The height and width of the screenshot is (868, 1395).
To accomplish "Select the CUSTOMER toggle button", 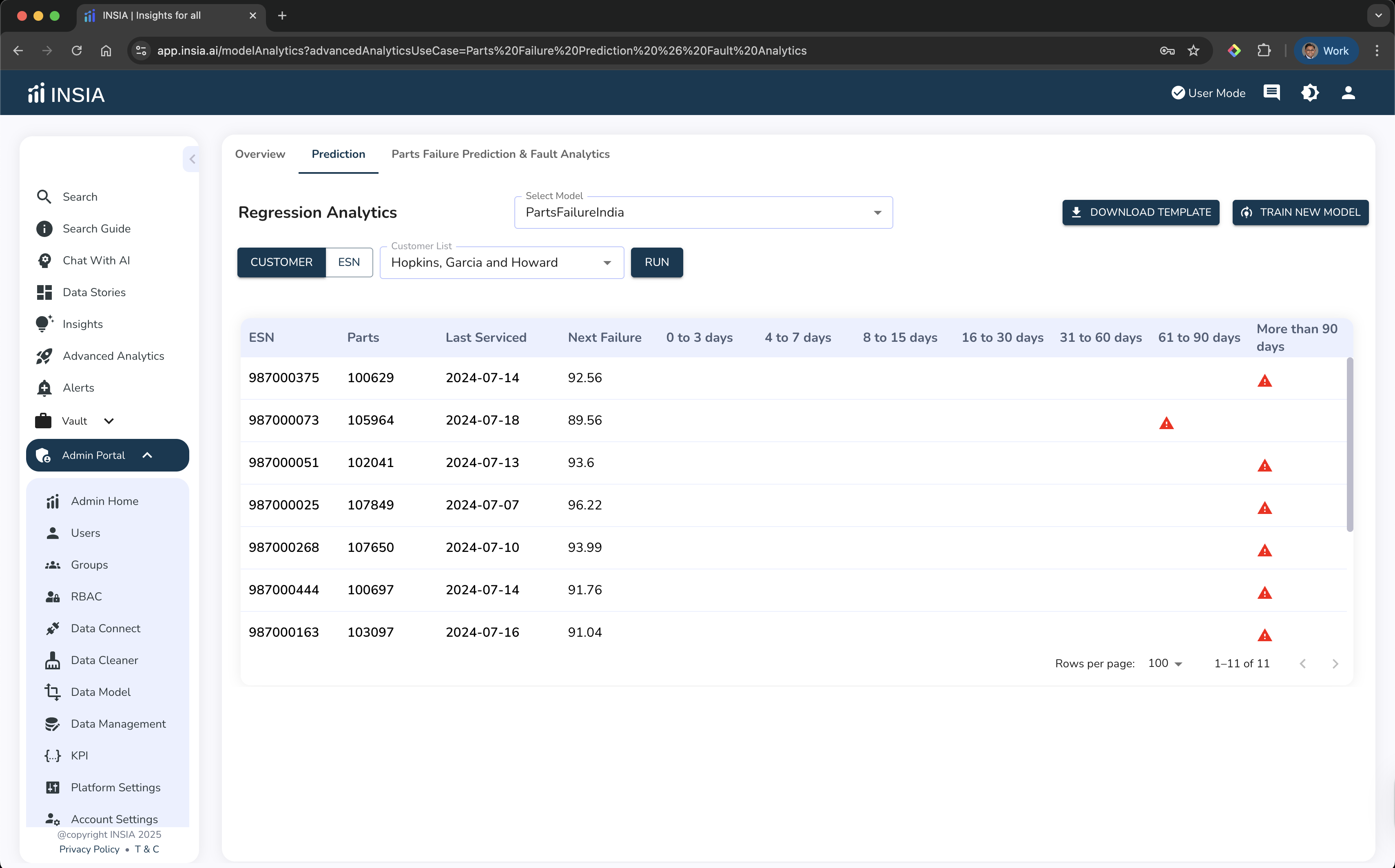I will pyautogui.click(x=281, y=262).
